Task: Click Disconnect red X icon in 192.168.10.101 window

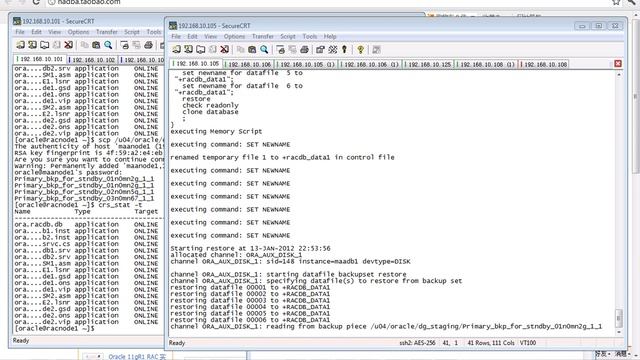Action: pos(68,44)
